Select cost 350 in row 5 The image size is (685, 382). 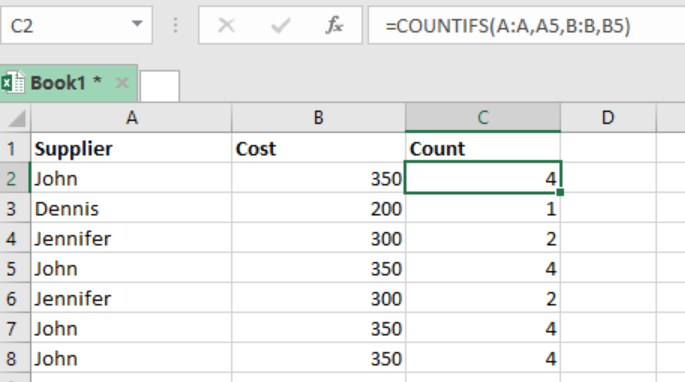coord(318,268)
